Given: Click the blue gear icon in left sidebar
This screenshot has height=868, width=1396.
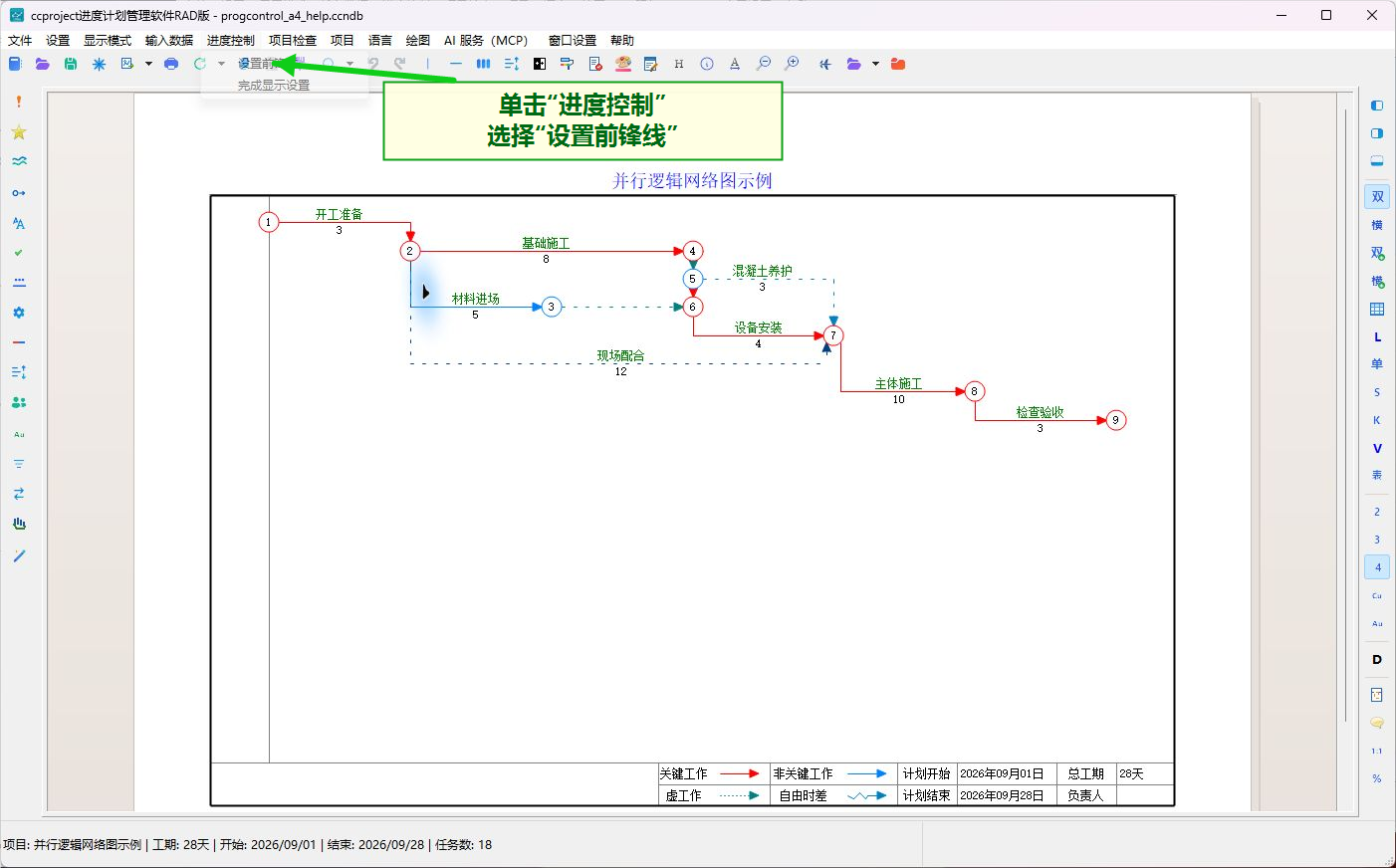Looking at the screenshot, I should tap(19, 313).
